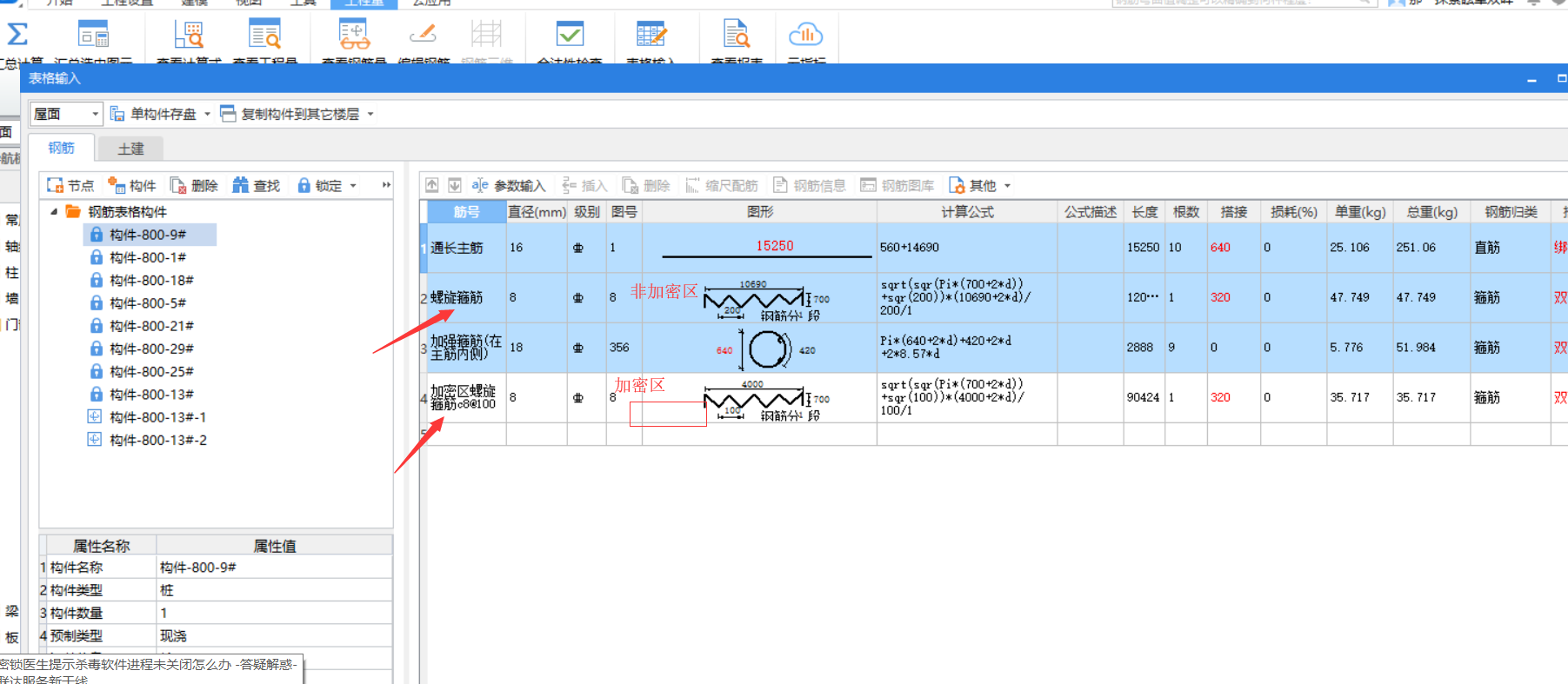Open the 锁定 dropdown arrow
Screen dimensions: 1568x684
[353, 185]
